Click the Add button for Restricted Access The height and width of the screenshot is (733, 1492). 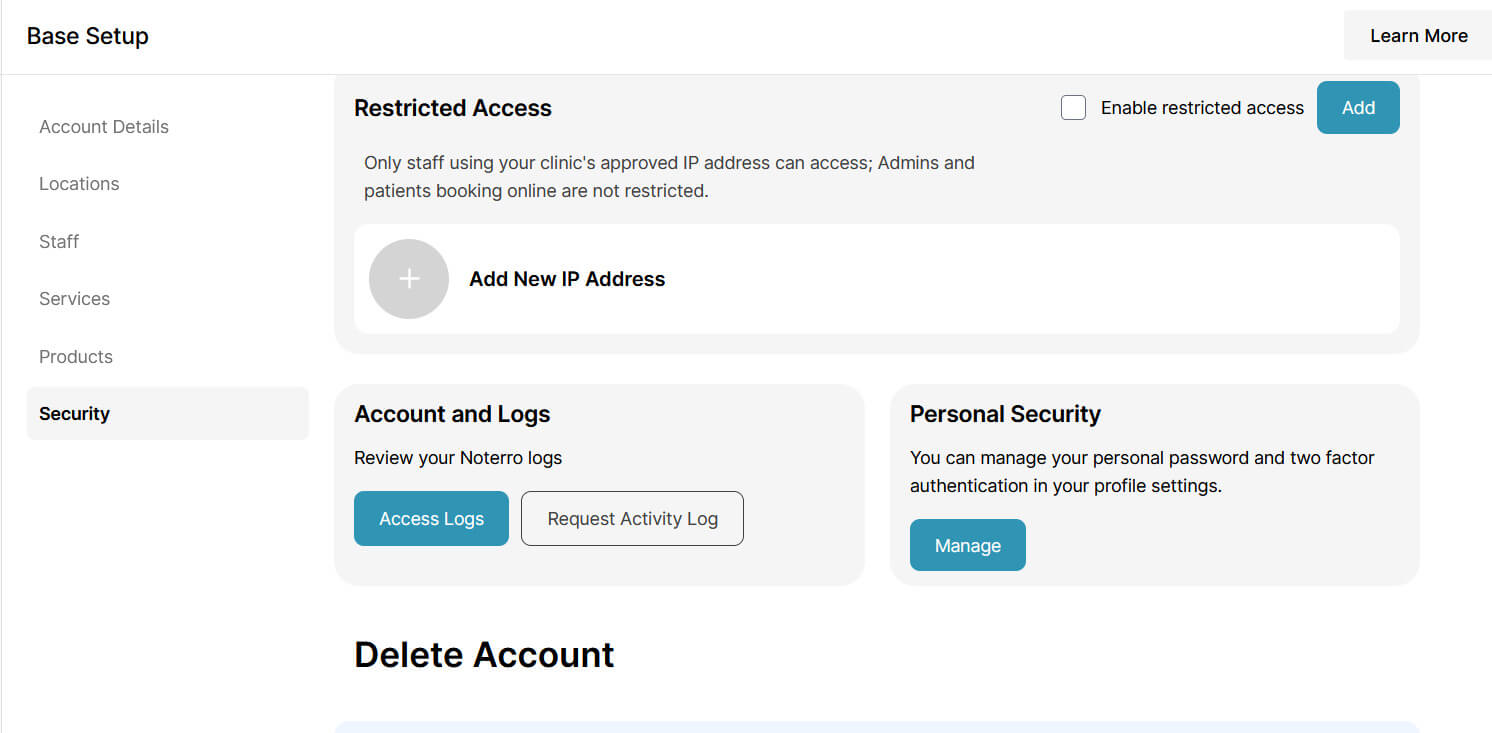pos(1357,107)
